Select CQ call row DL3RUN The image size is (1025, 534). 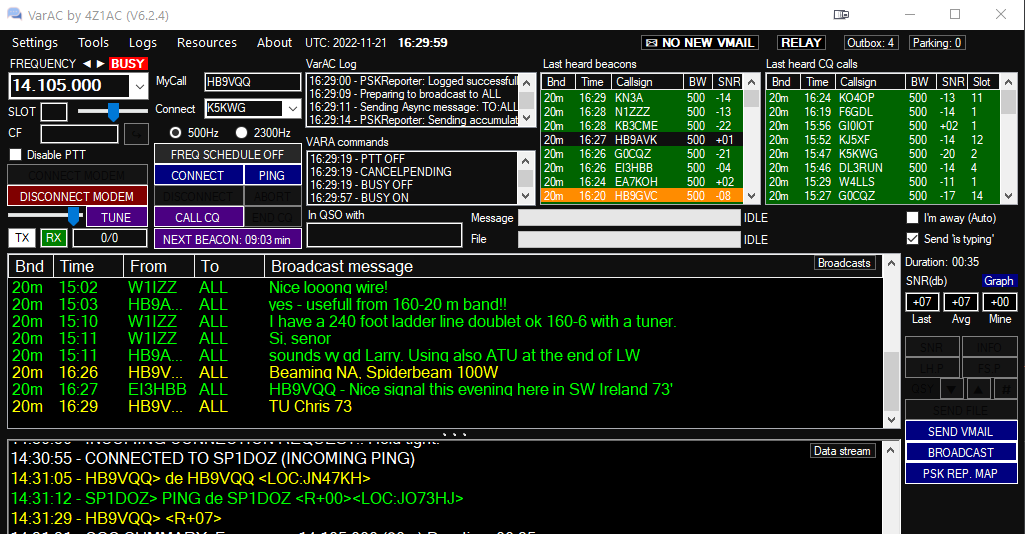(x=882, y=167)
